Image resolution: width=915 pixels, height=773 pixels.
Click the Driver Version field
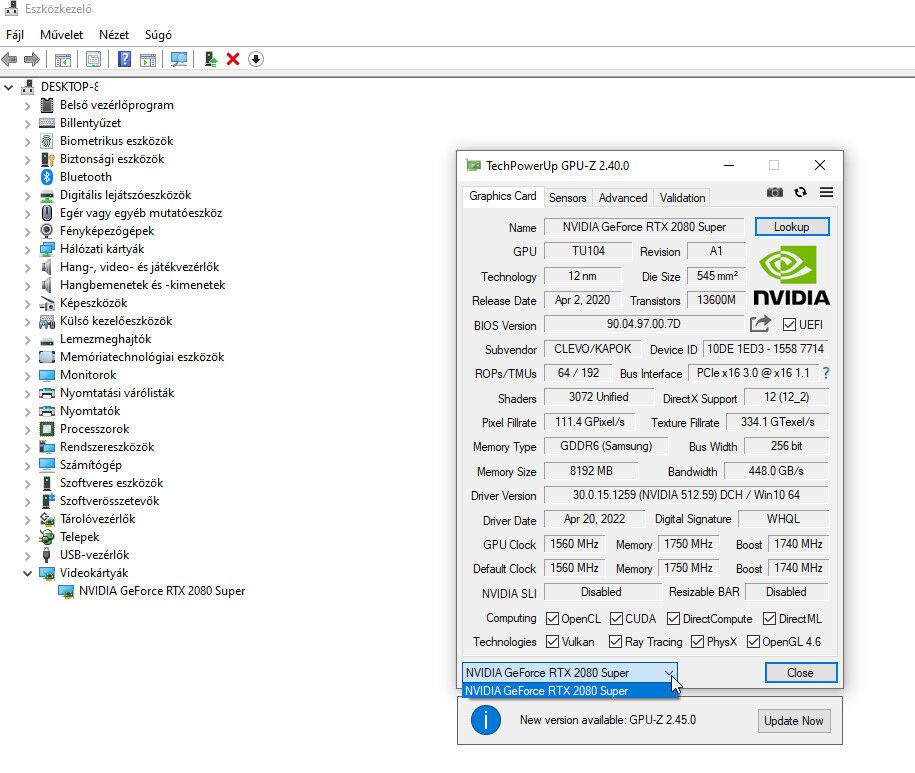686,495
